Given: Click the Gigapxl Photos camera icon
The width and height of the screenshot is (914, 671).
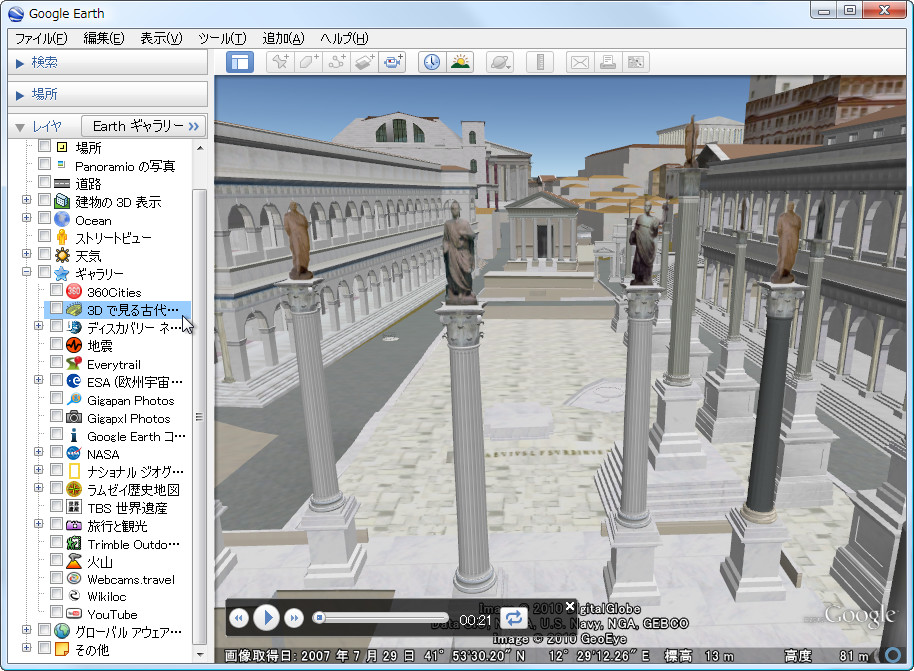Looking at the screenshot, I should pos(74,417).
